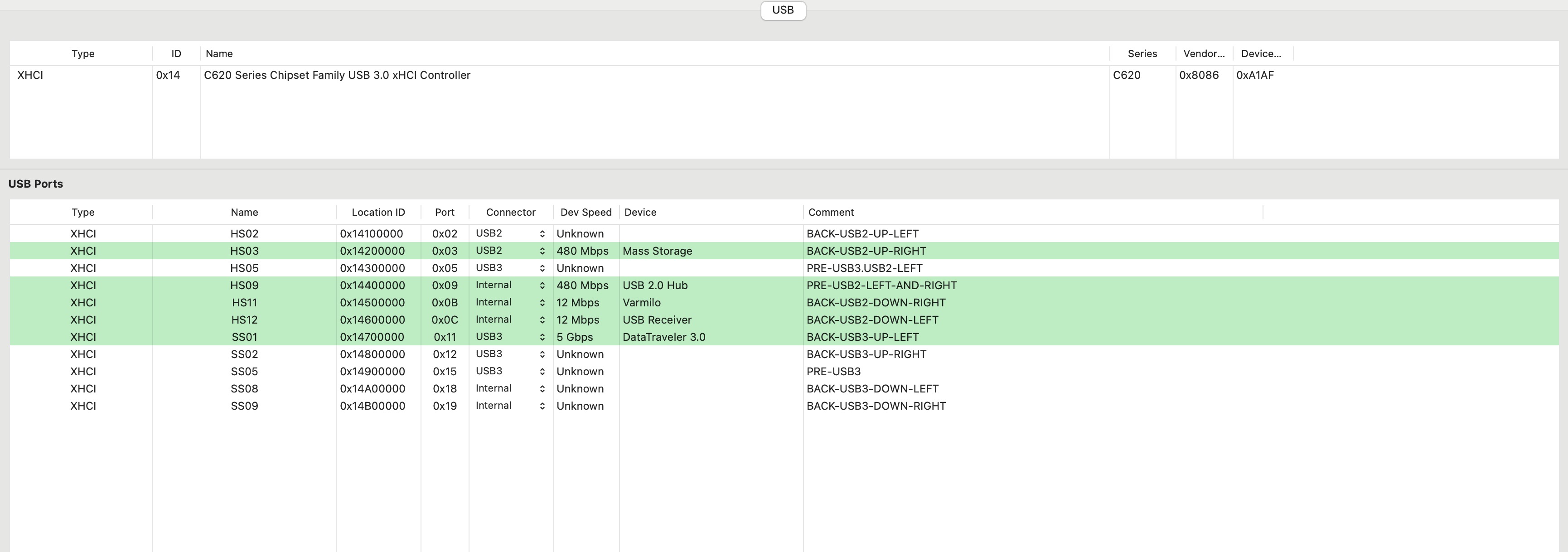Sort ports table by Comment header
Screen dimensions: 1568x552
click(x=831, y=213)
